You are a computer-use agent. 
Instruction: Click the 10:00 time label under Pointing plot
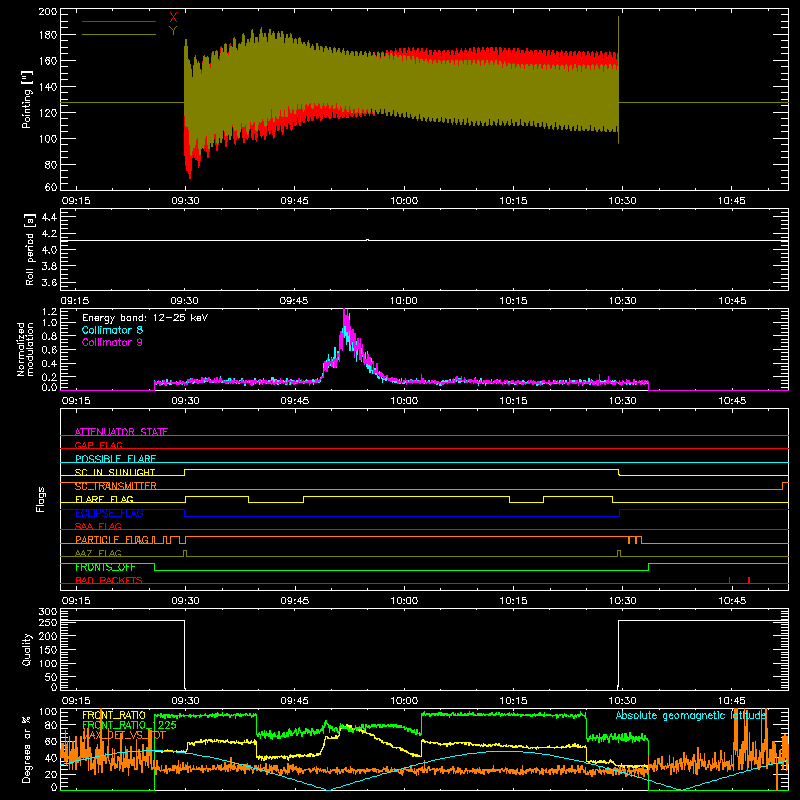(x=404, y=201)
